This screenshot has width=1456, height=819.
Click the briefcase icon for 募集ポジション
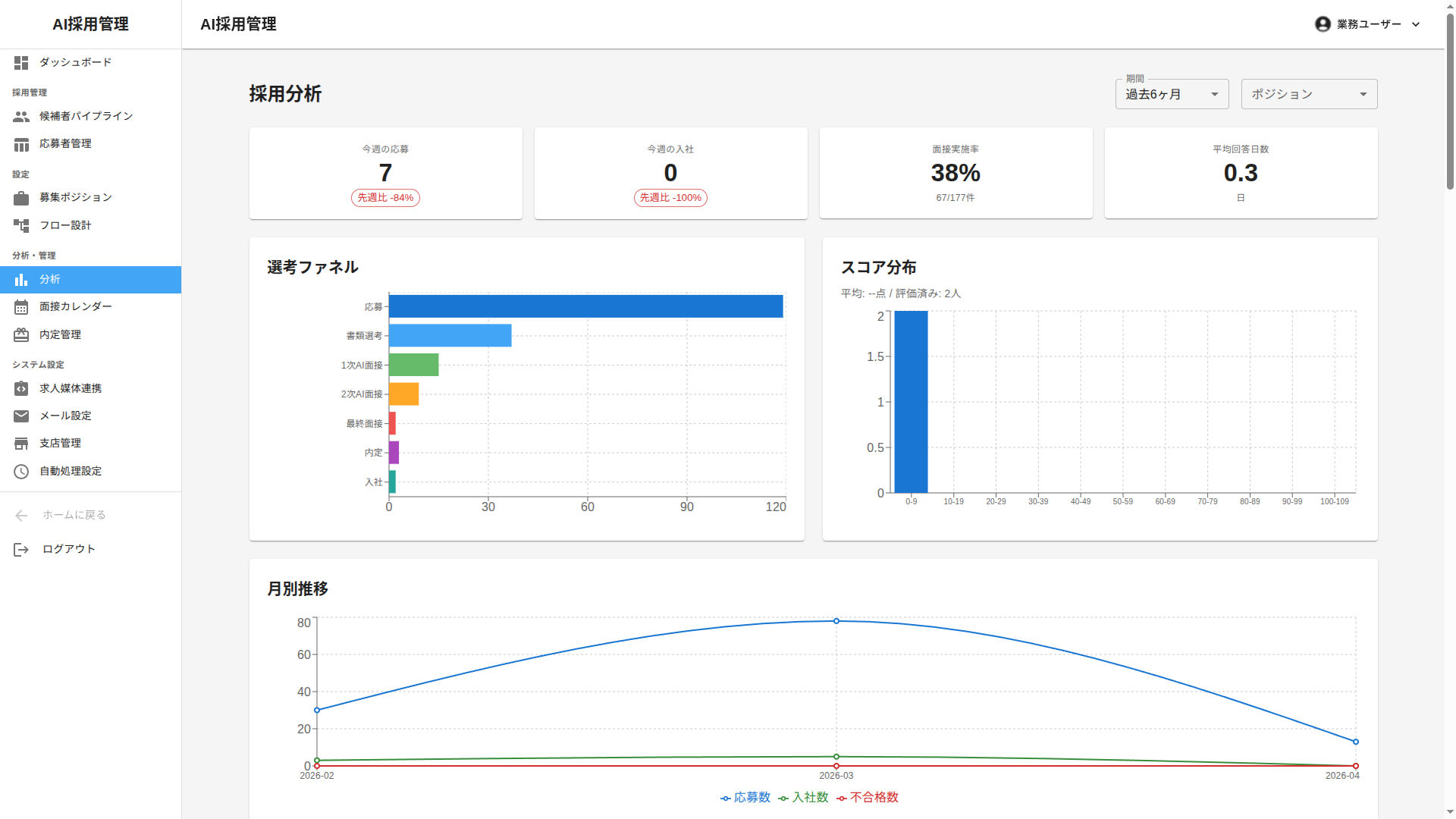21,198
